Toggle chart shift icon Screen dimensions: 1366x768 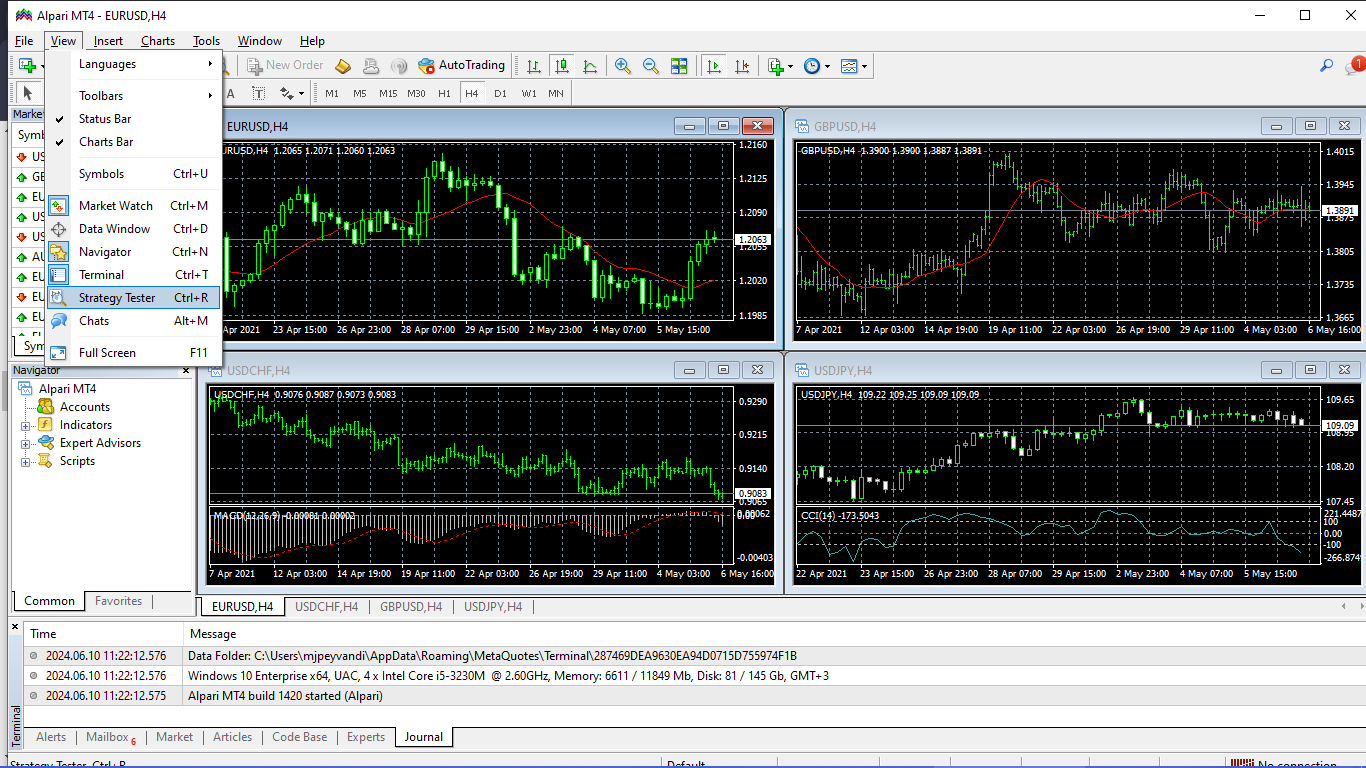coord(742,66)
